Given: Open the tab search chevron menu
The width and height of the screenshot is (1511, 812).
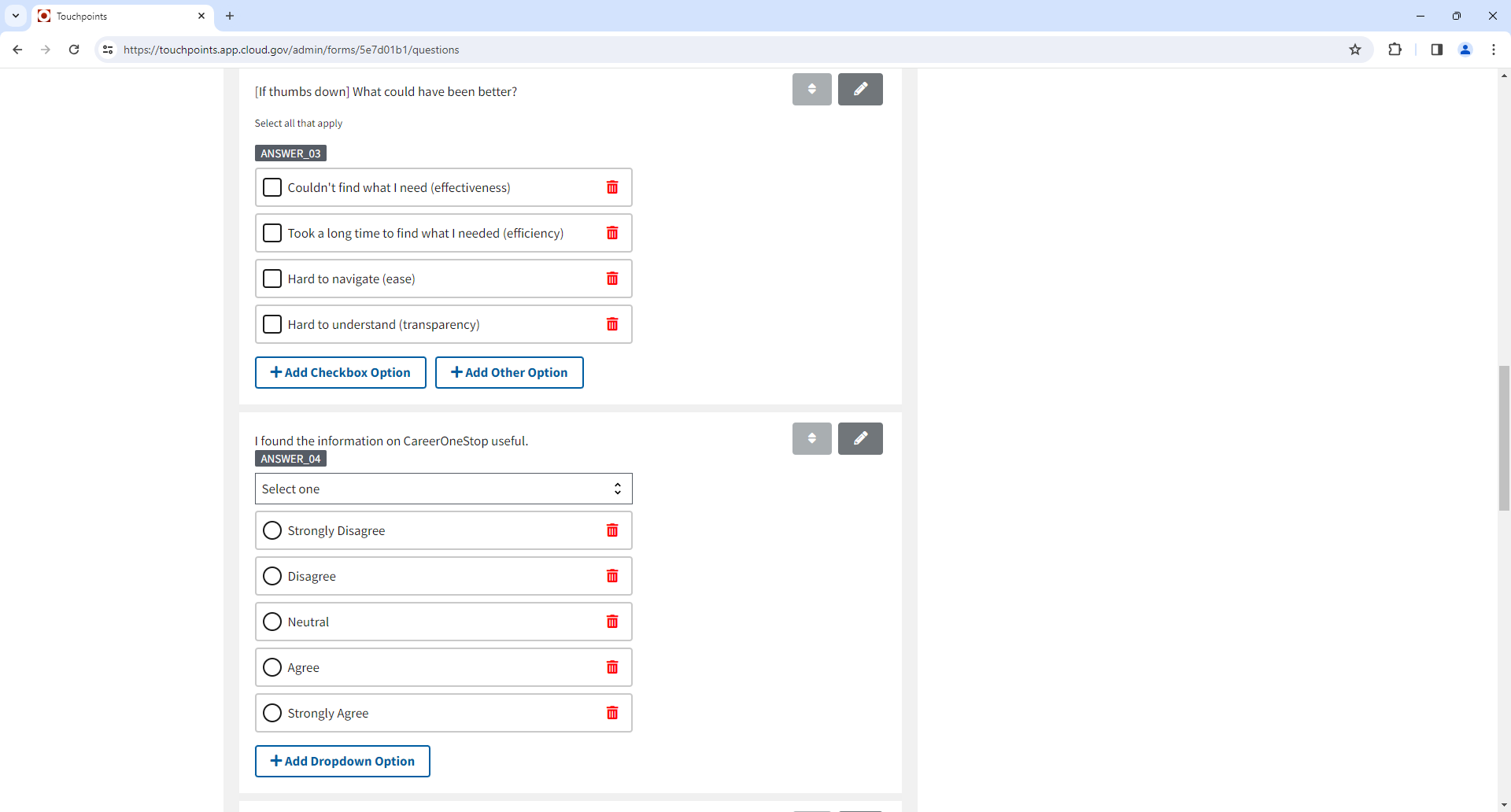Looking at the screenshot, I should click(x=16, y=16).
